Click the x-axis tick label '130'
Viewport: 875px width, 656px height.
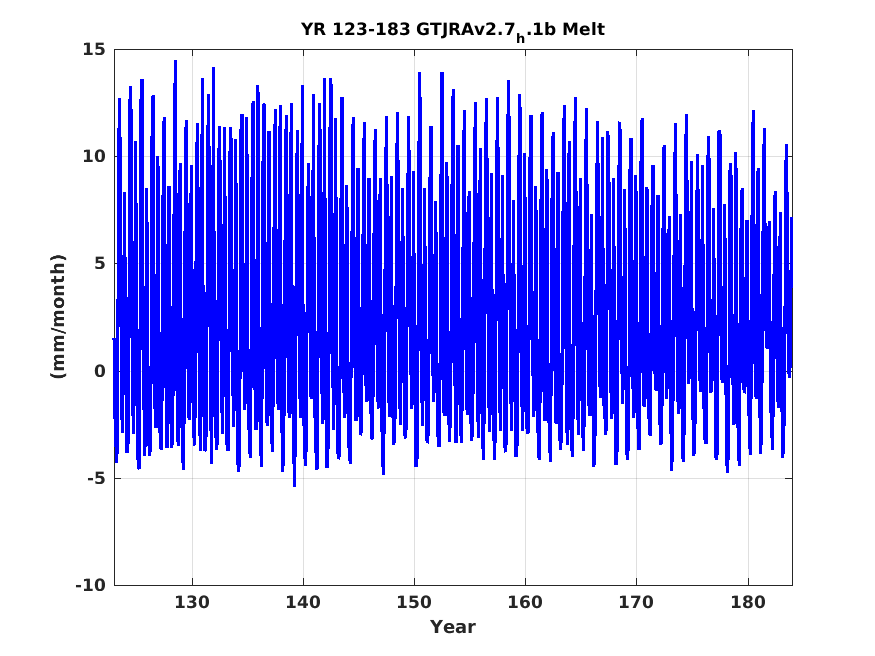coord(192,603)
